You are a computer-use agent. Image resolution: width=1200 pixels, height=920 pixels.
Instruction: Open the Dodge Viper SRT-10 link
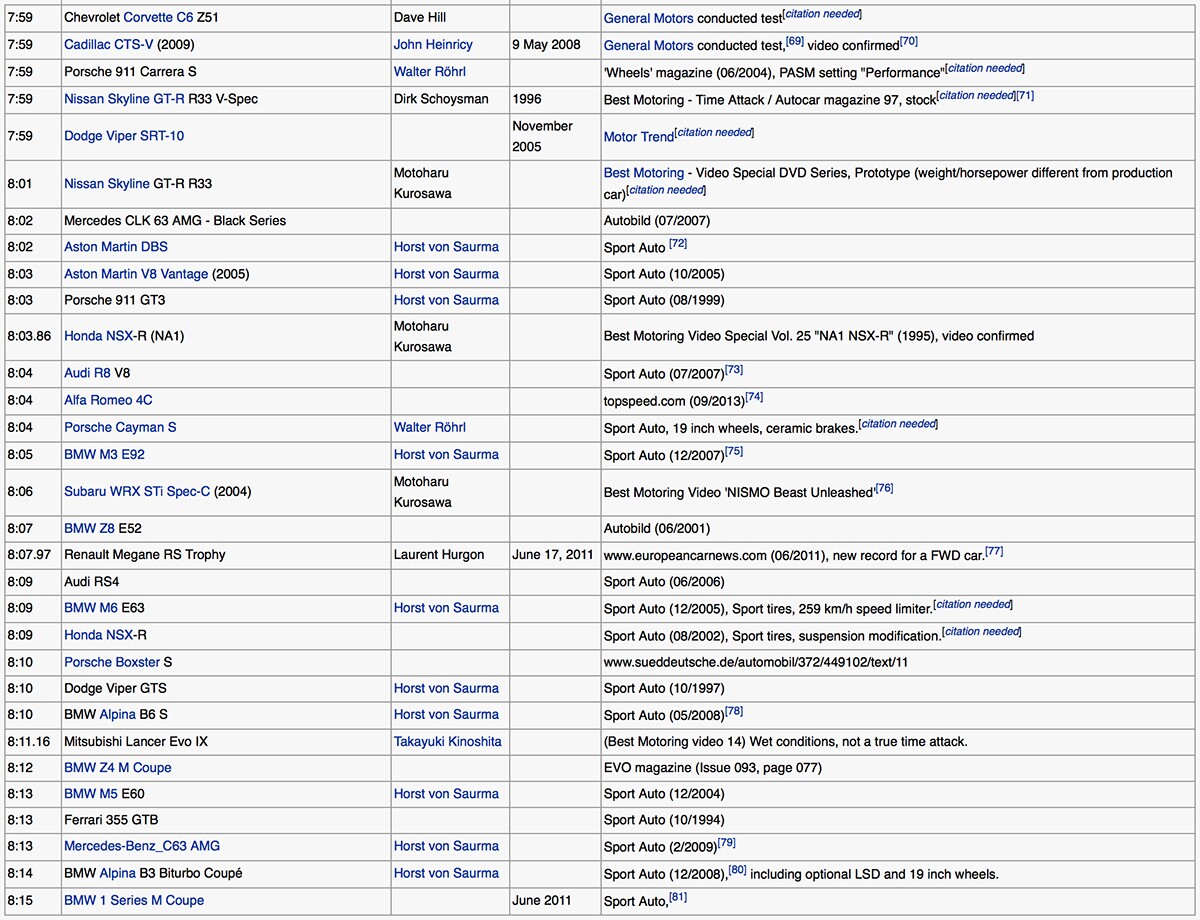click(124, 136)
